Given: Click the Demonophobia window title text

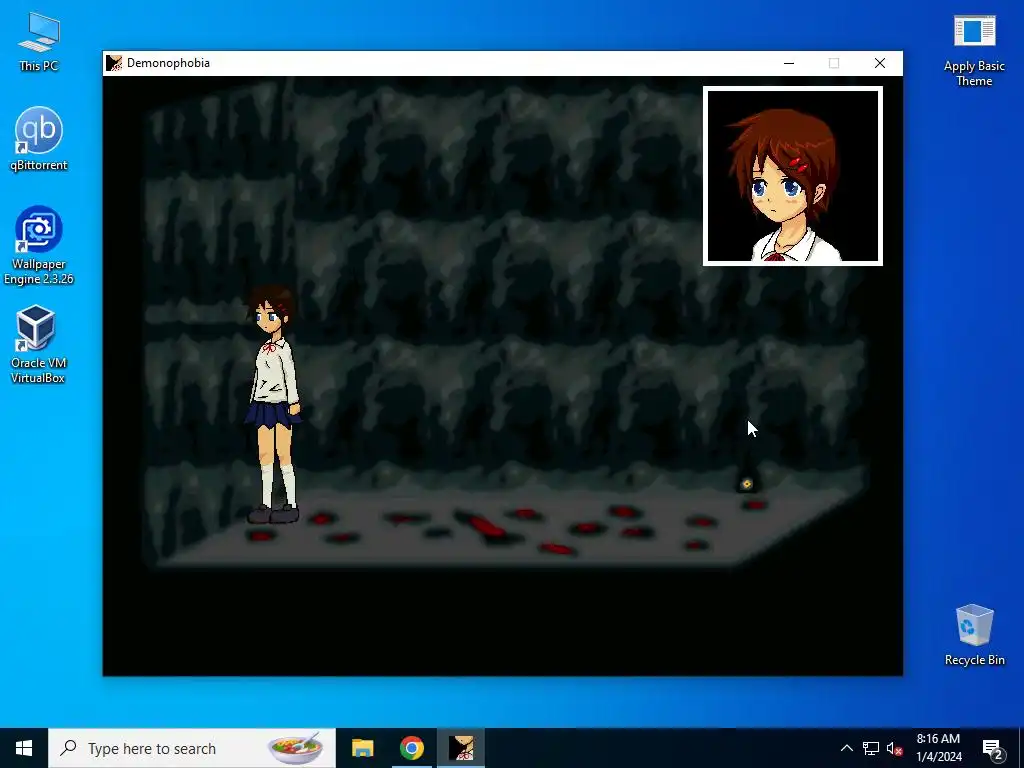Looking at the screenshot, I should point(168,63).
